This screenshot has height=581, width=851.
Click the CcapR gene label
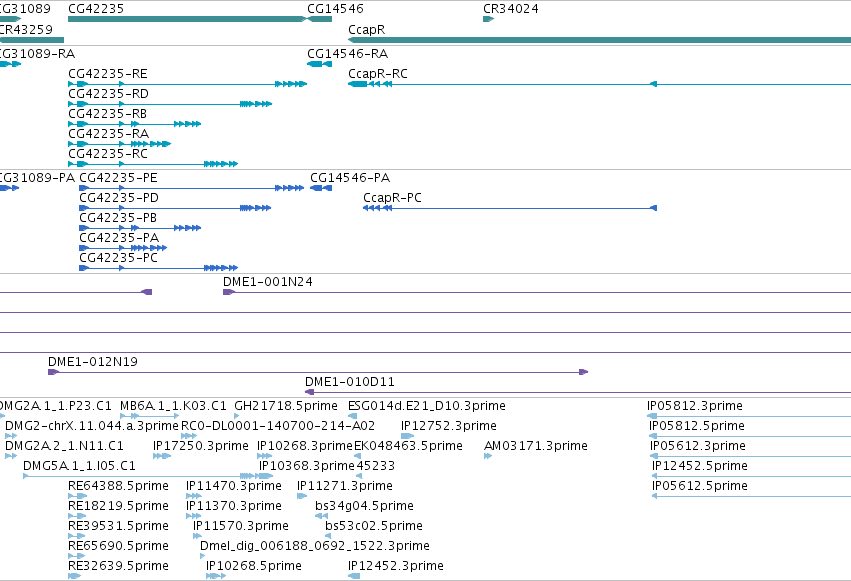pos(366,30)
